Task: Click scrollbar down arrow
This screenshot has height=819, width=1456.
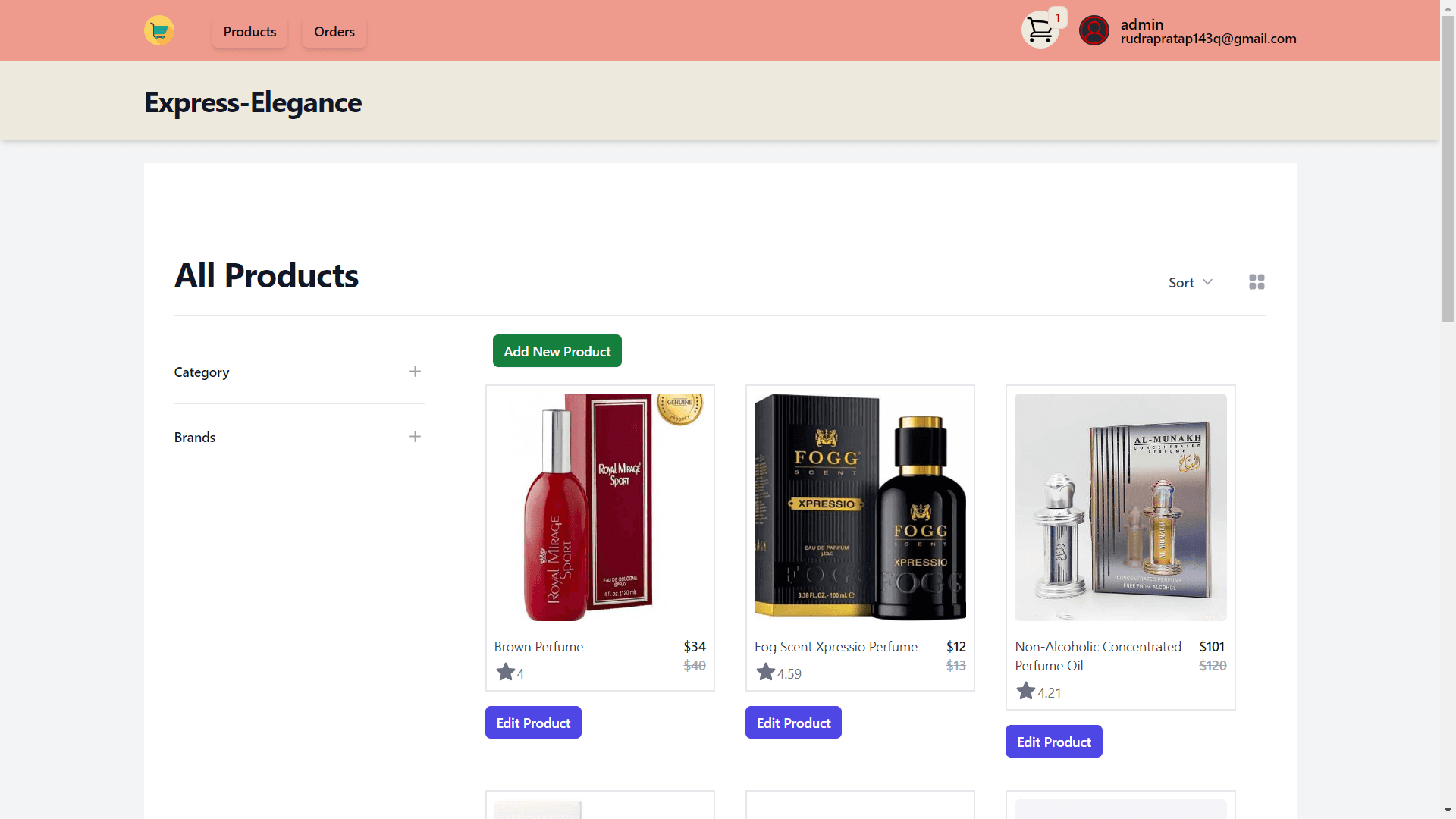Action: point(1448,811)
